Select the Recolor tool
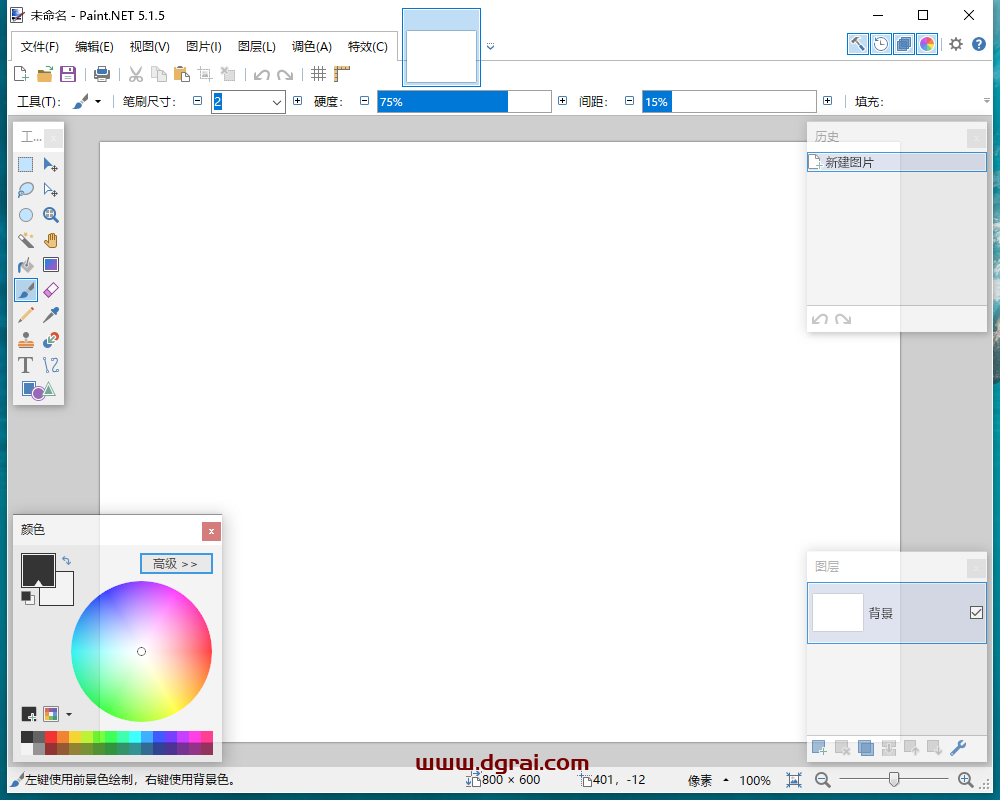 coord(50,340)
